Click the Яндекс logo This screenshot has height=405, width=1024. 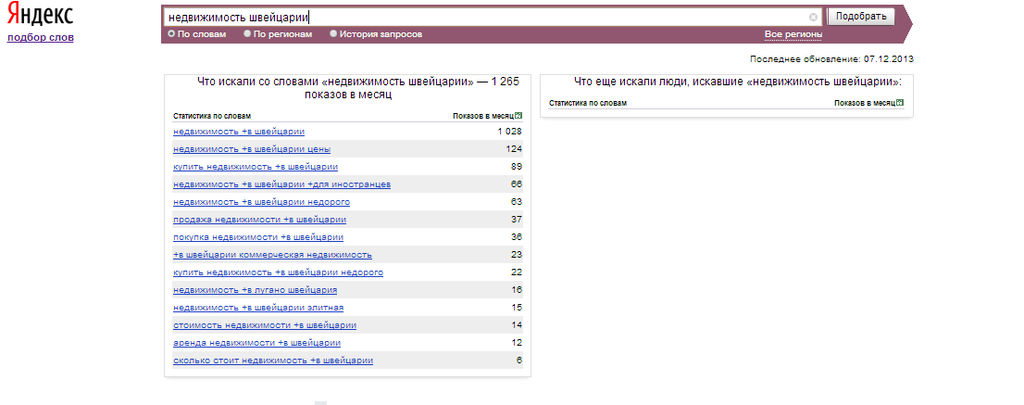point(39,16)
